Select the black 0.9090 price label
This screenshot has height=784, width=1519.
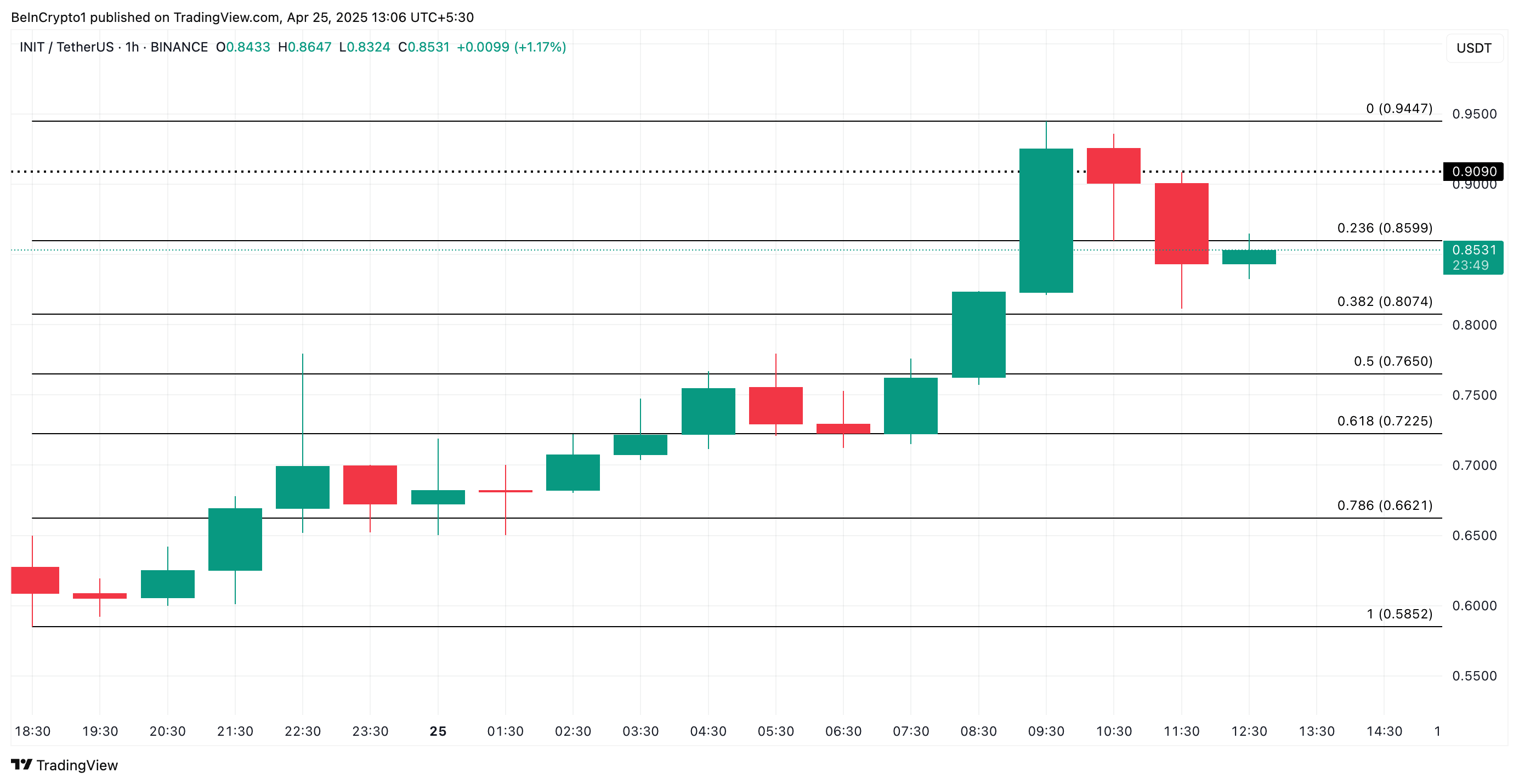[1473, 172]
